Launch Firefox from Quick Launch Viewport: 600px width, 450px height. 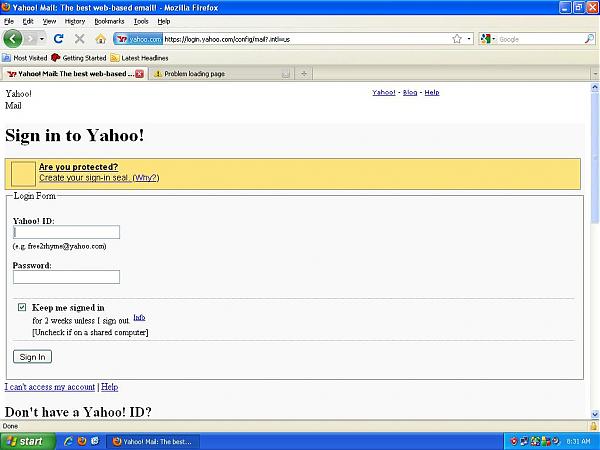tap(82, 441)
